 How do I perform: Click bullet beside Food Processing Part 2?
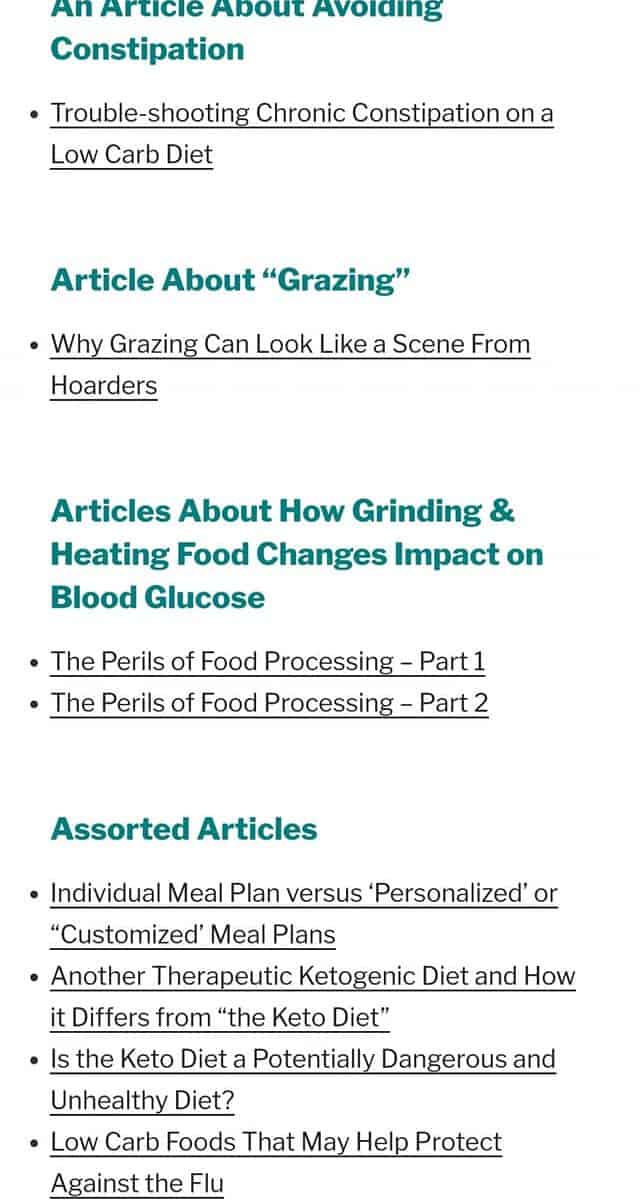(35, 703)
